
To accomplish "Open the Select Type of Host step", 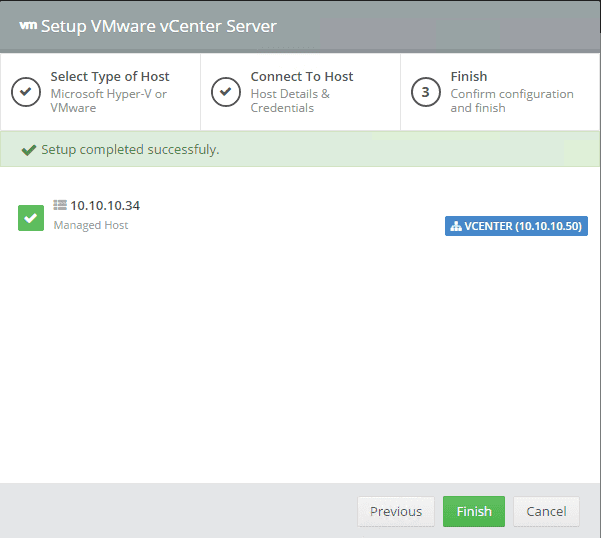I will tap(100, 92).
